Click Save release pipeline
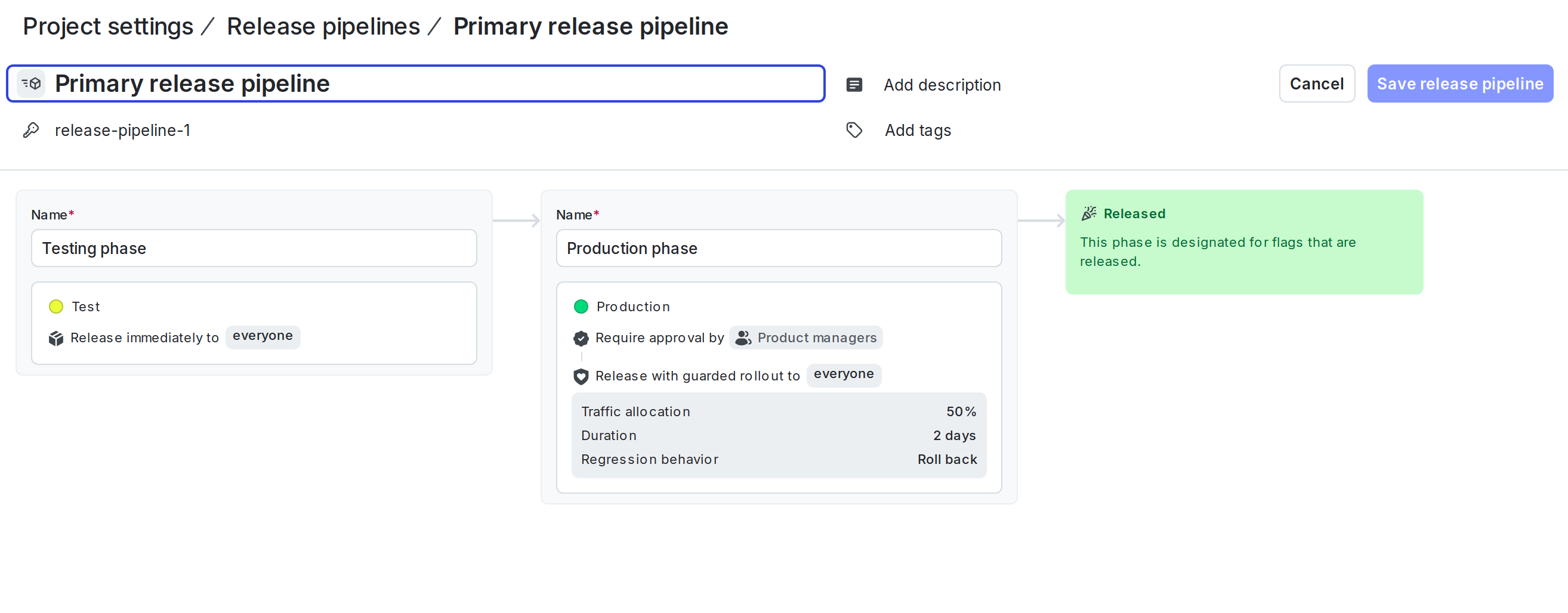This screenshot has height=613, width=1568. pyautogui.click(x=1460, y=83)
